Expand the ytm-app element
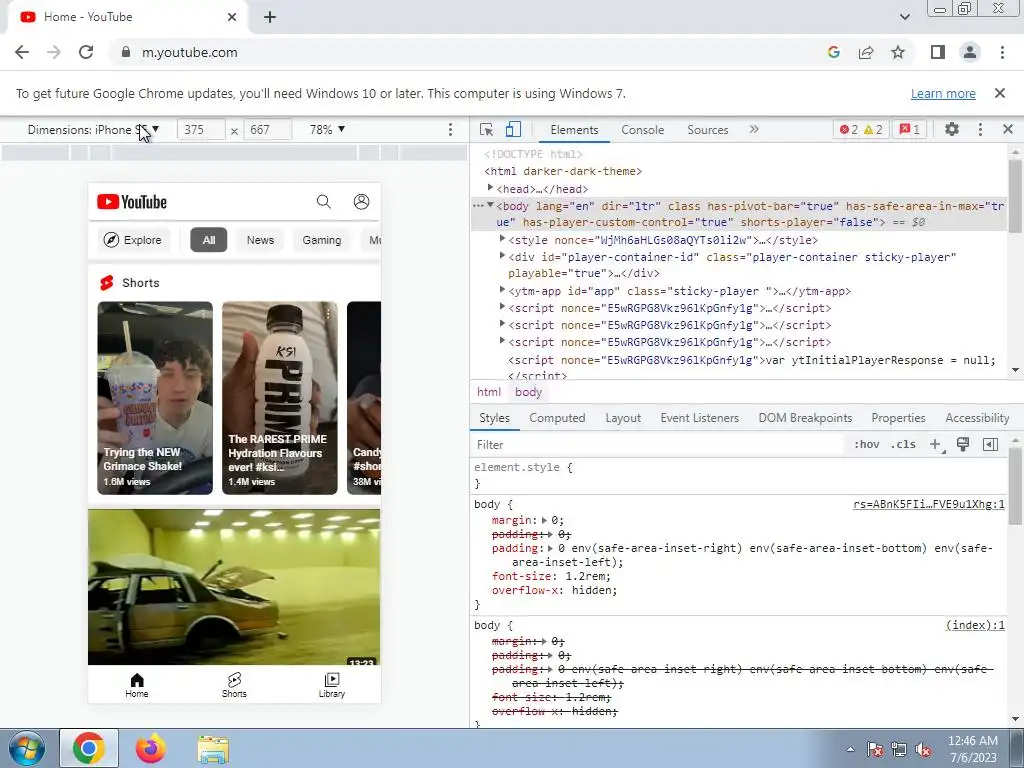The width and height of the screenshot is (1024, 768). point(502,290)
